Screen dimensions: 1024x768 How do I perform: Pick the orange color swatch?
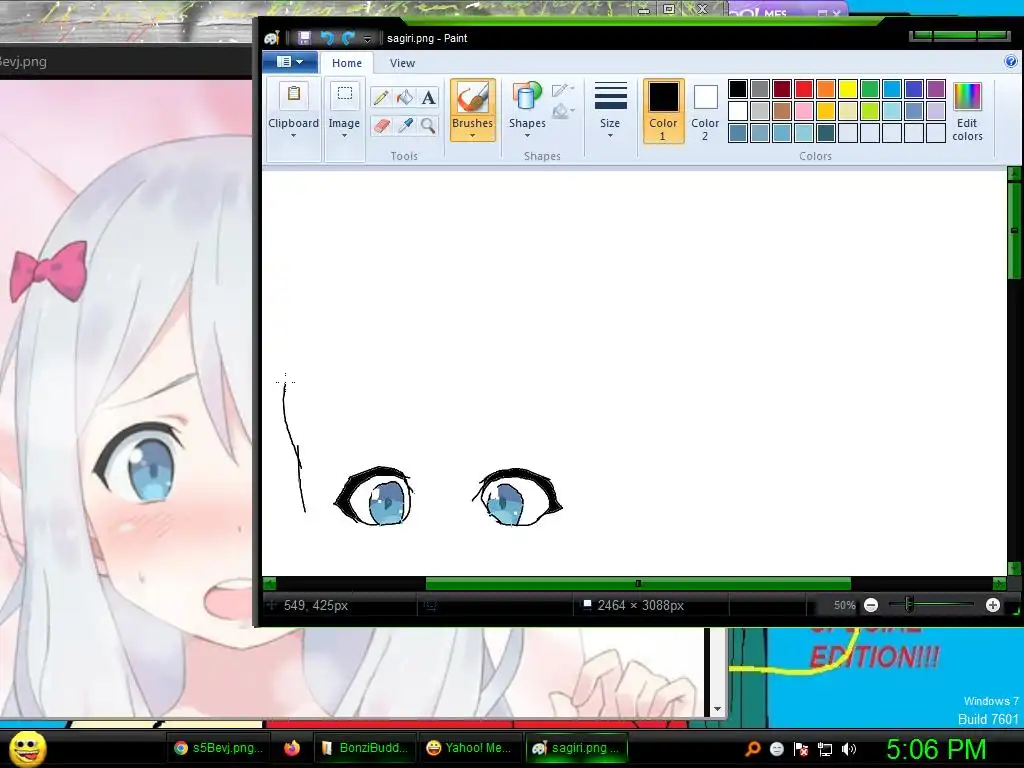click(826, 88)
